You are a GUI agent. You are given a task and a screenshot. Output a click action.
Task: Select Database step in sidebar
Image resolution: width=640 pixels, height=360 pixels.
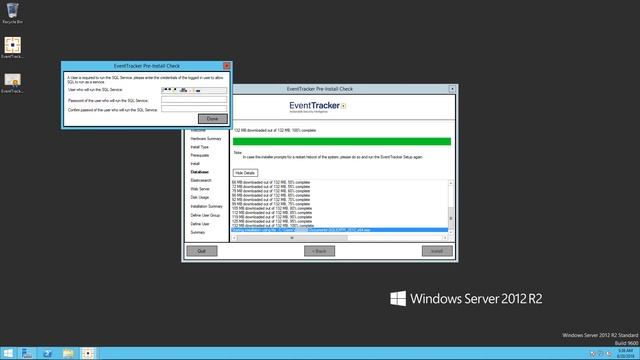(x=200, y=172)
